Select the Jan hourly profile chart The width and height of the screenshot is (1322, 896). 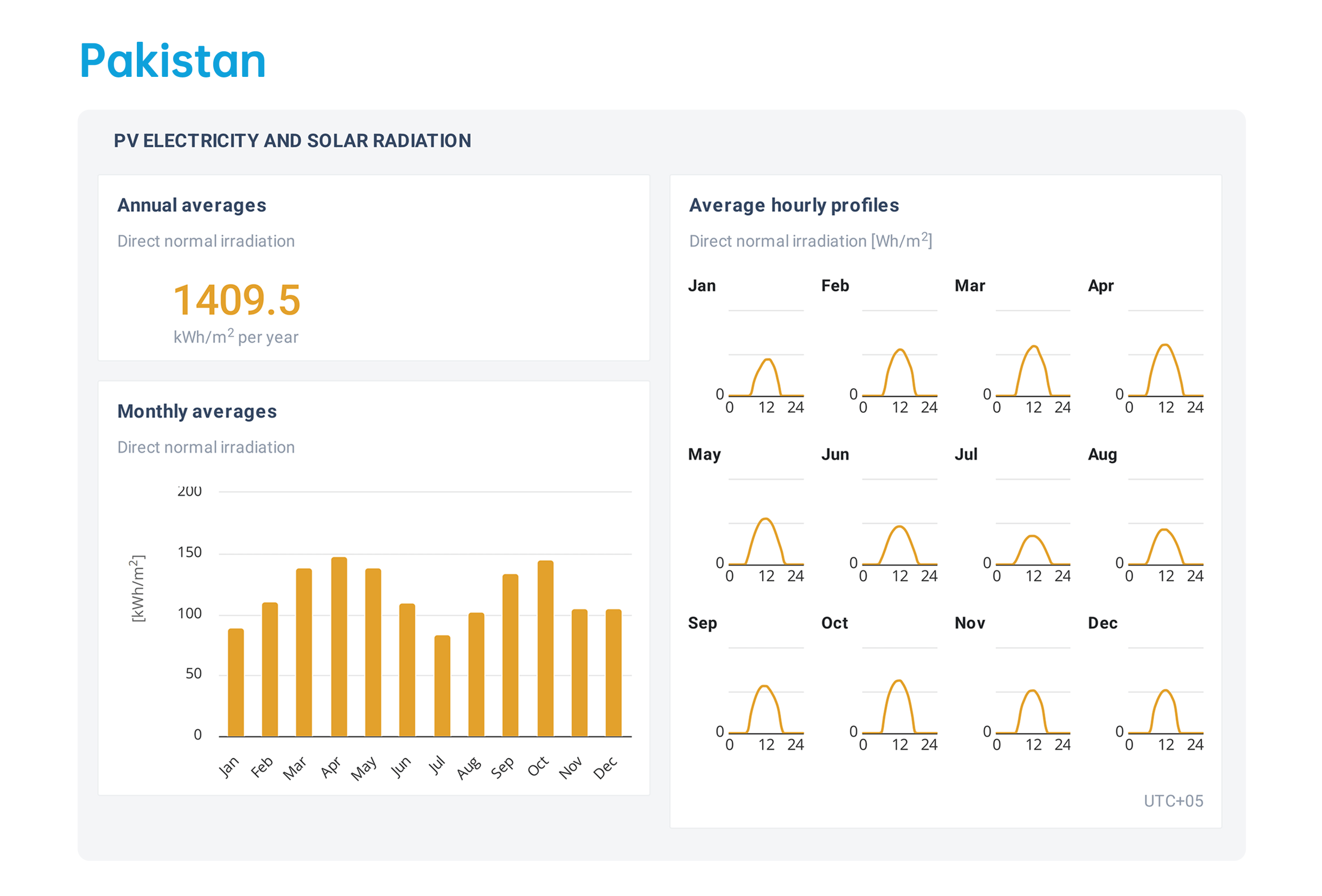pos(766,364)
